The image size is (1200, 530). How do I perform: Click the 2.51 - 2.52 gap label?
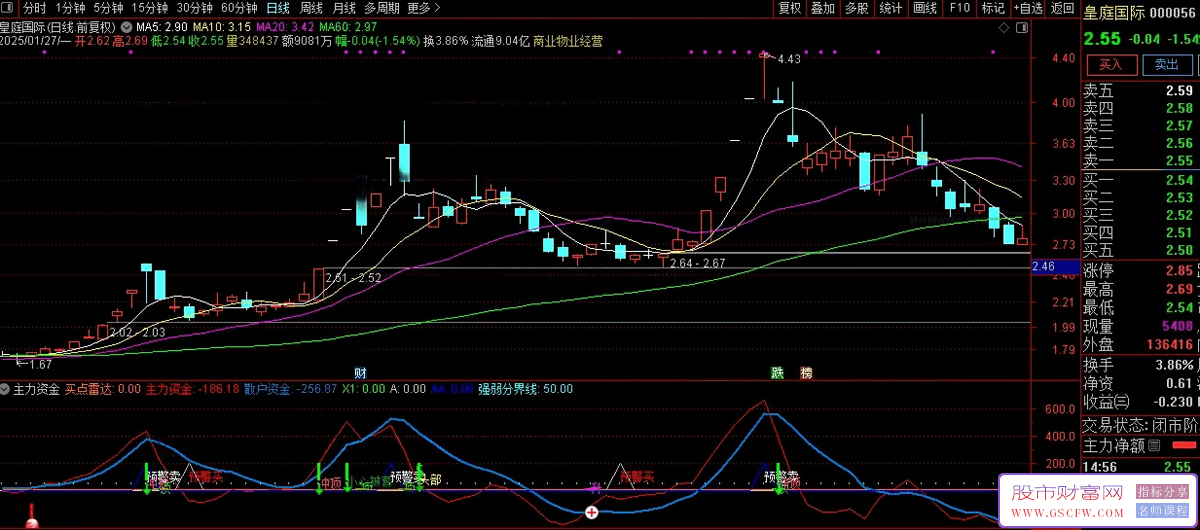point(353,278)
